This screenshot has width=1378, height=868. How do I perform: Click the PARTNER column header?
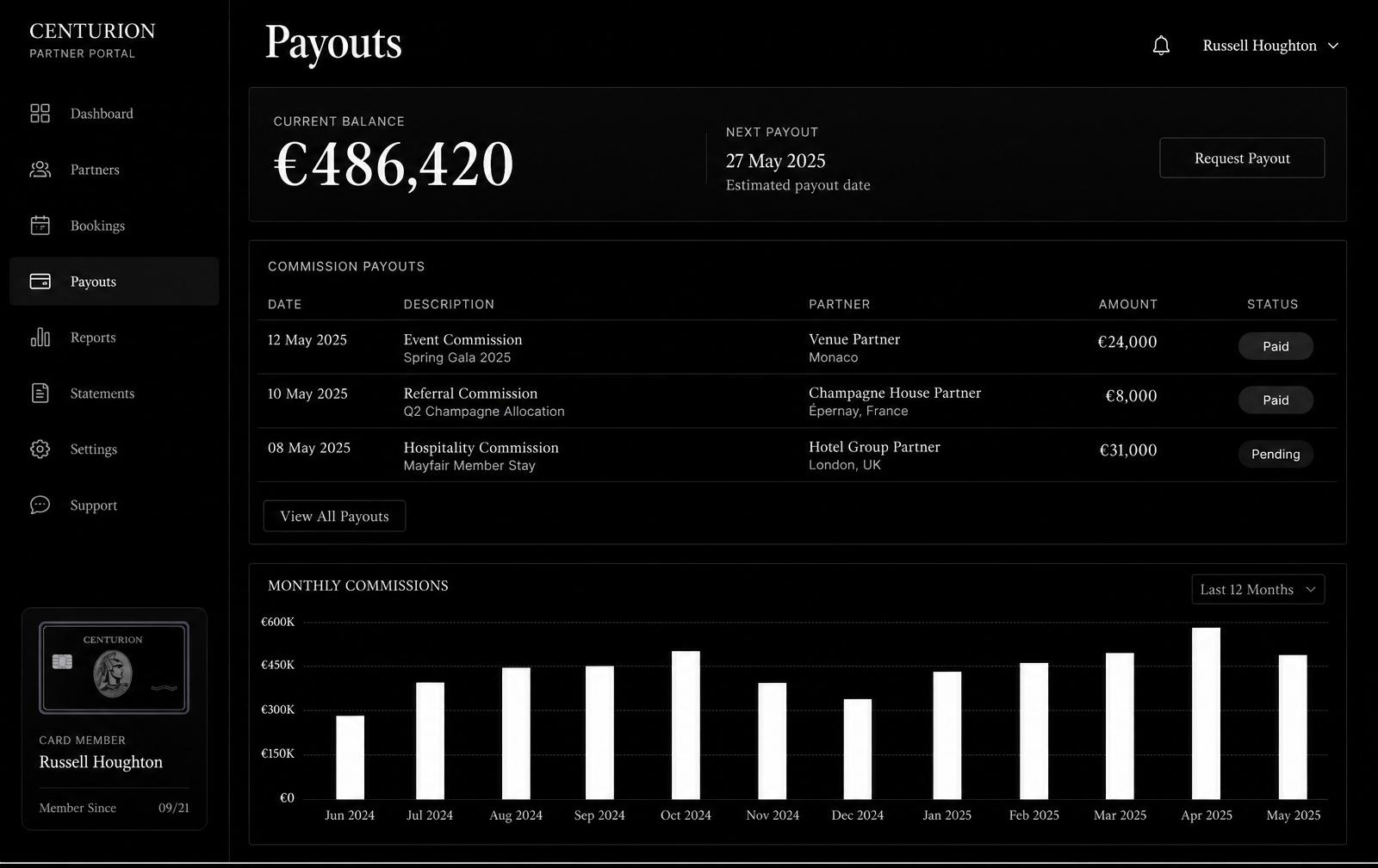tap(839, 304)
